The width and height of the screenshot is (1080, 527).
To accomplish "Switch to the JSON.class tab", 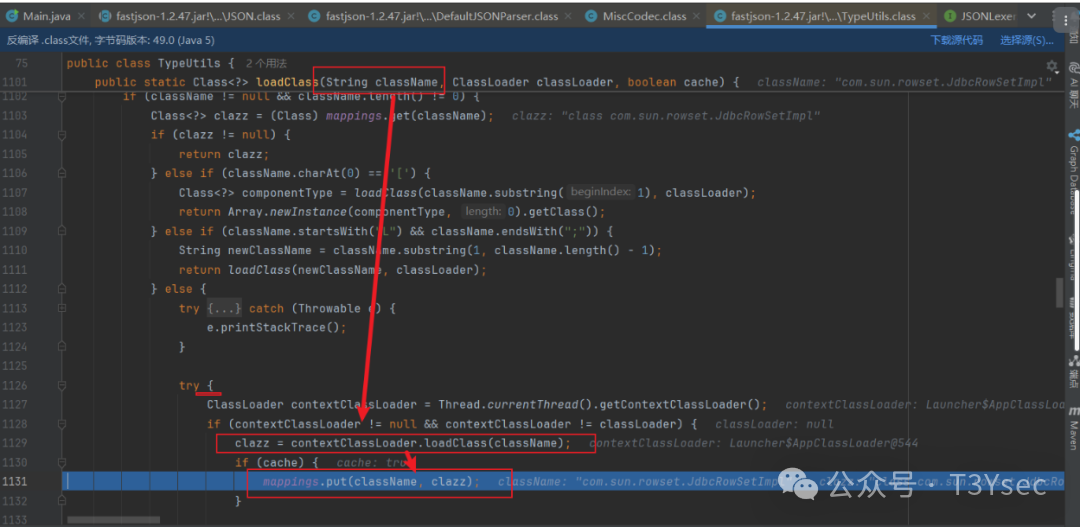I will pyautogui.click(x=196, y=15).
